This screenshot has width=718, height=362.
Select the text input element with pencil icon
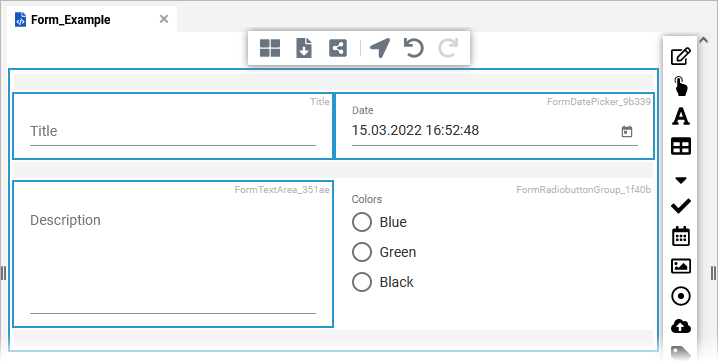680,56
